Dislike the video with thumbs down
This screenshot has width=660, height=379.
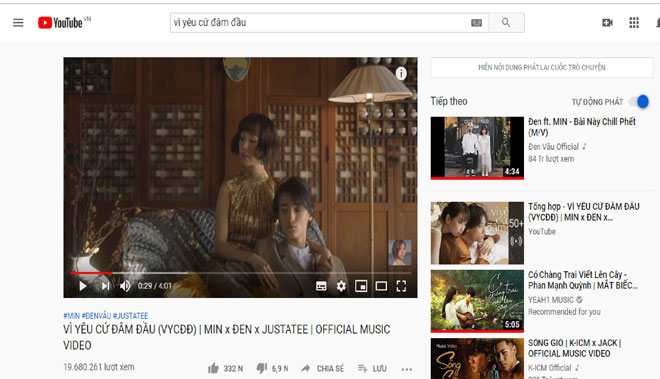coord(262,368)
